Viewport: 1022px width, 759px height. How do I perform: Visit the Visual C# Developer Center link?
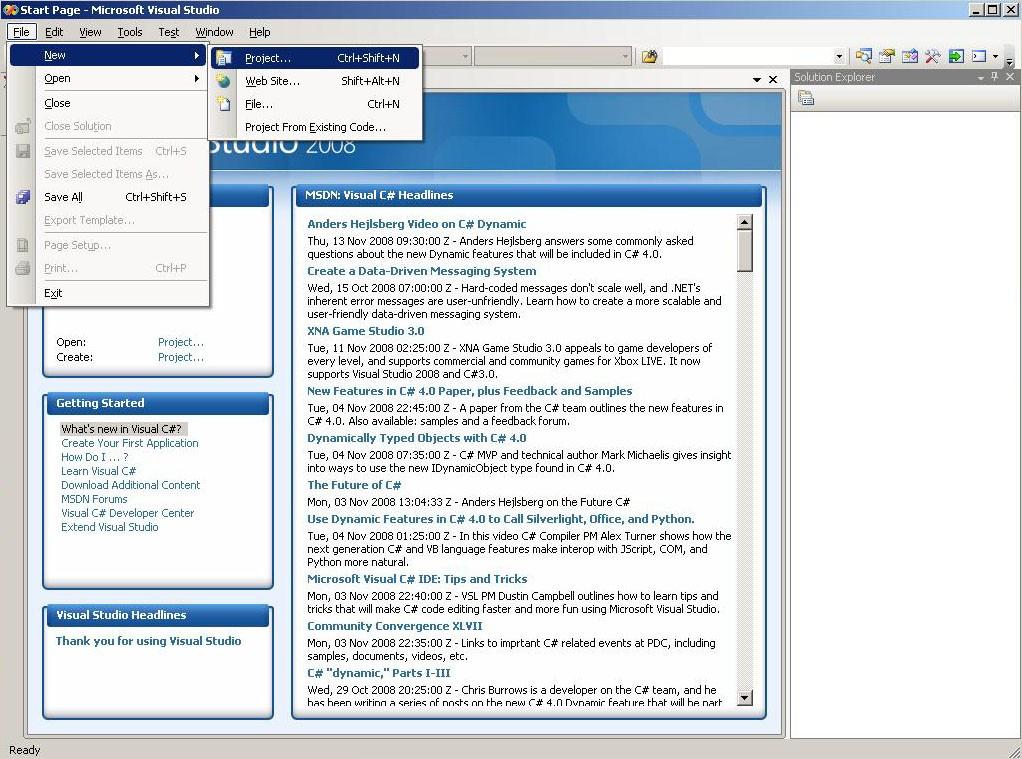[127, 513]
